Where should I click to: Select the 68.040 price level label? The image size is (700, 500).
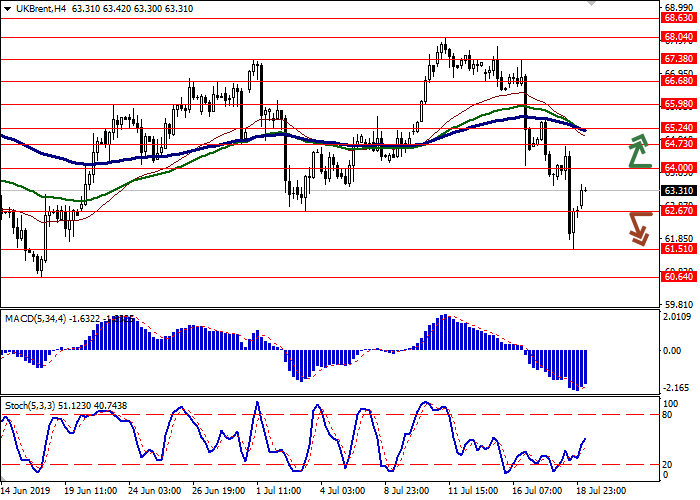678,37
